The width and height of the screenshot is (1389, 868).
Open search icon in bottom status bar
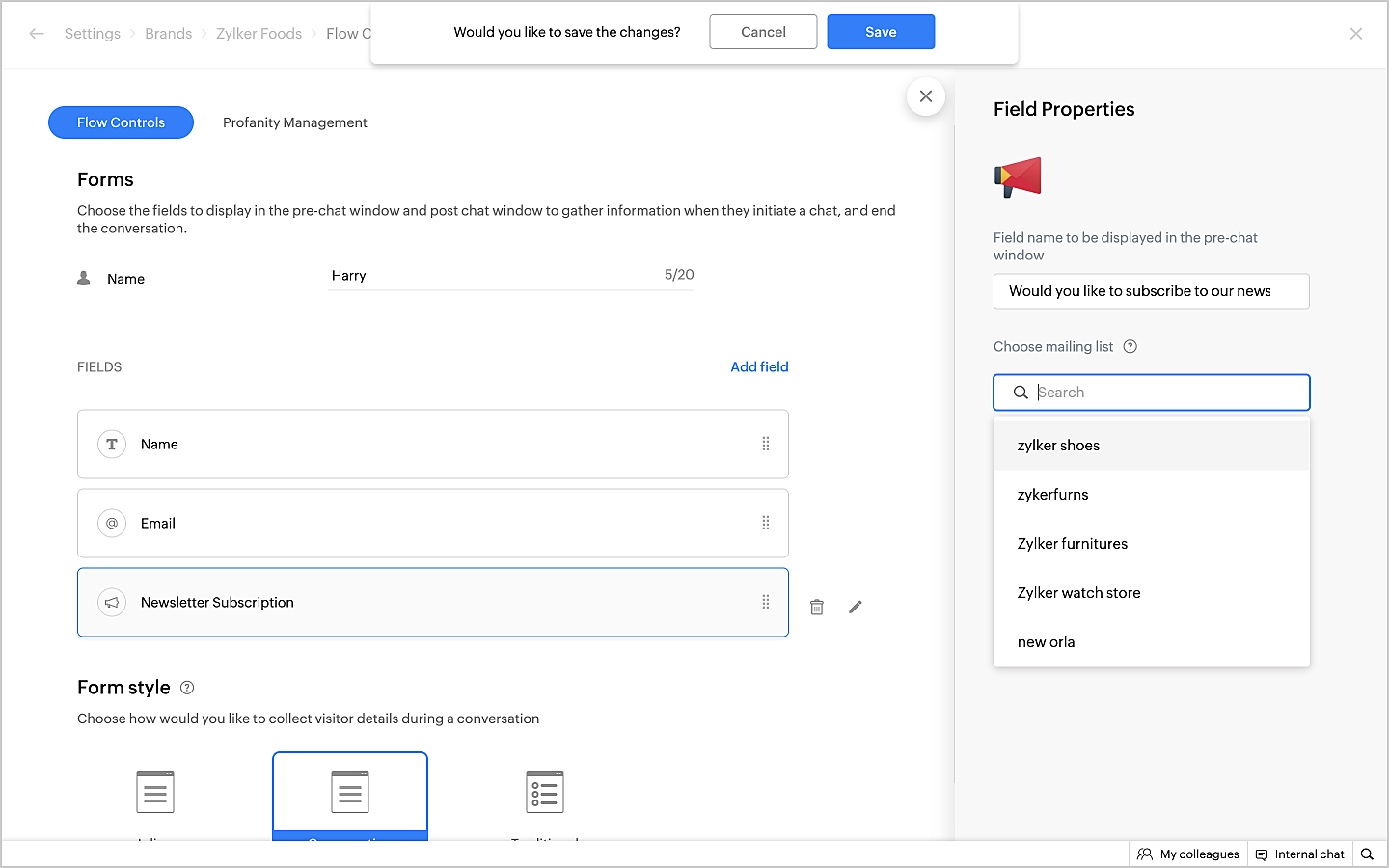tap(1367, 854)
